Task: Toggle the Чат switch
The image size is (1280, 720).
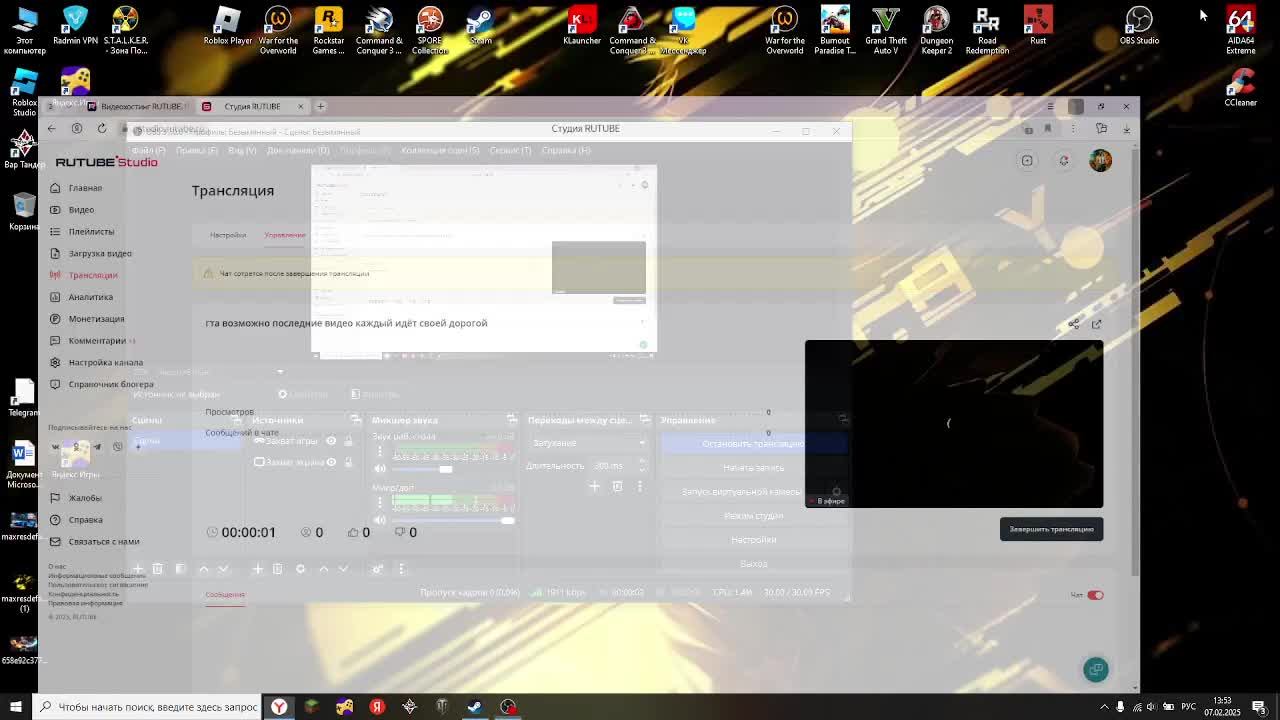Action: coord(1095,595)
